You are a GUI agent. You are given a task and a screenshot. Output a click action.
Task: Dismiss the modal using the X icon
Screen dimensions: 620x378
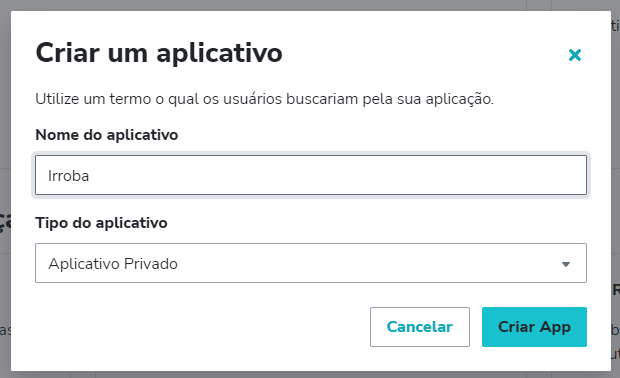575,55
